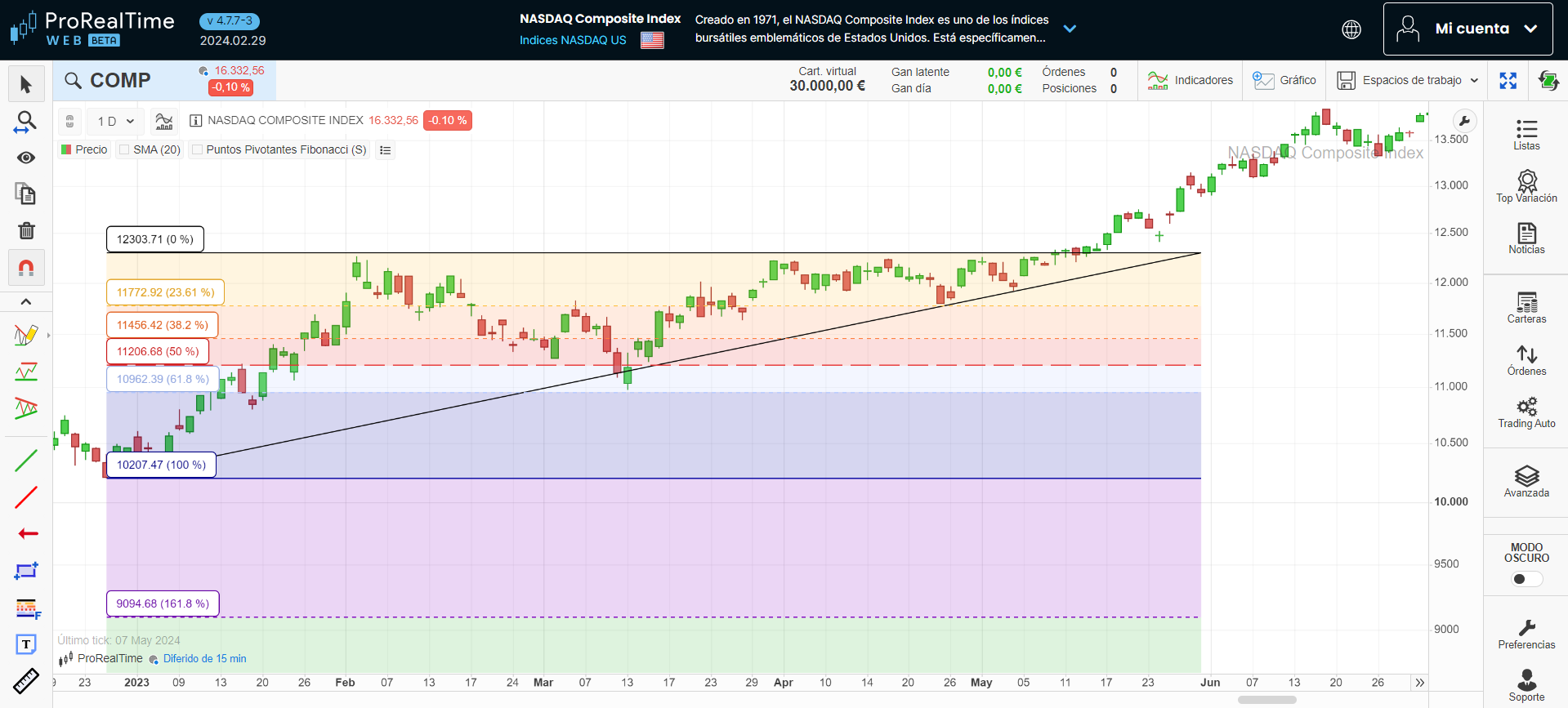The image size is (1568, 708).
Task: Enable Puntos Pivotantes Fibonacci checkbox
Action: pyautogui.click(x=197, y=149)
